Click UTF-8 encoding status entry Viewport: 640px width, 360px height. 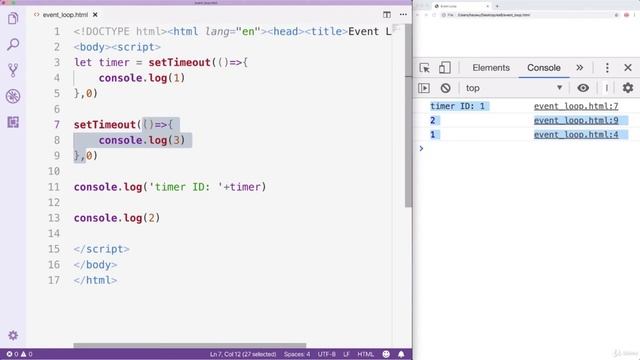pyautogui.click(x=327, y=354)
